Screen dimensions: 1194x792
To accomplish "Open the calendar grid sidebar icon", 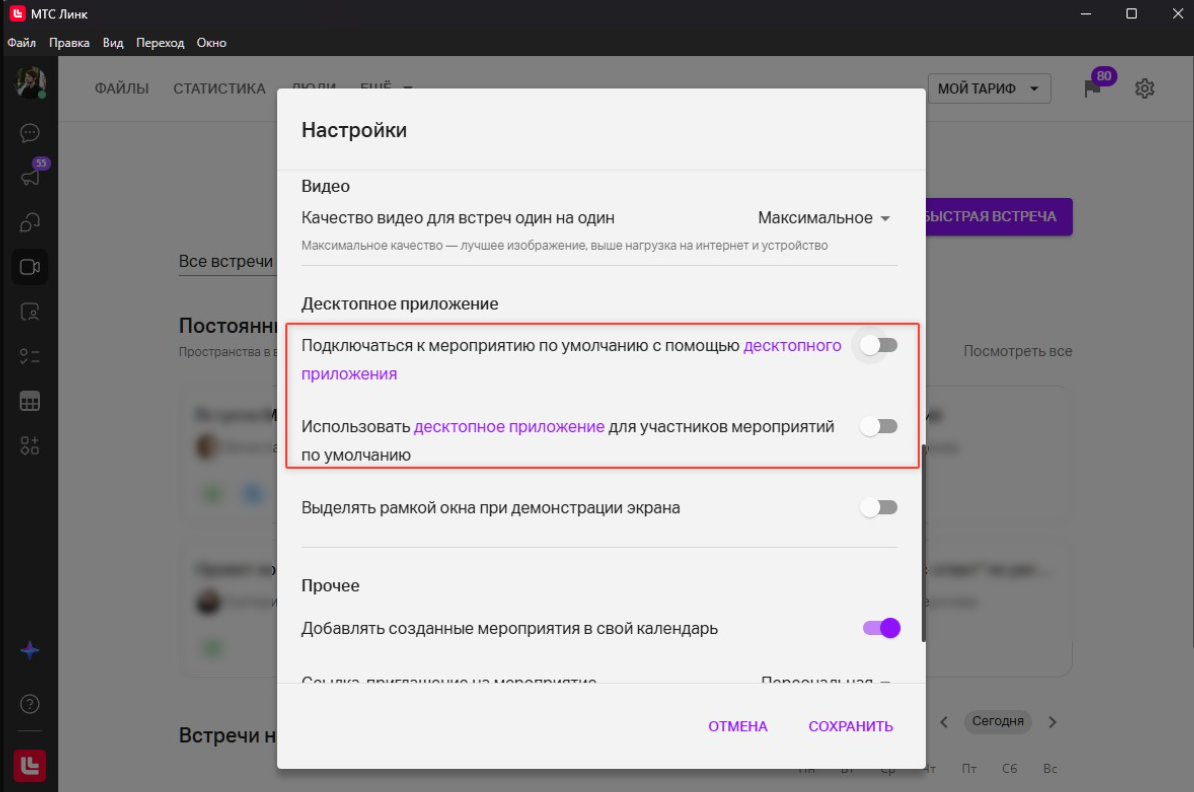I will [30, 401].
